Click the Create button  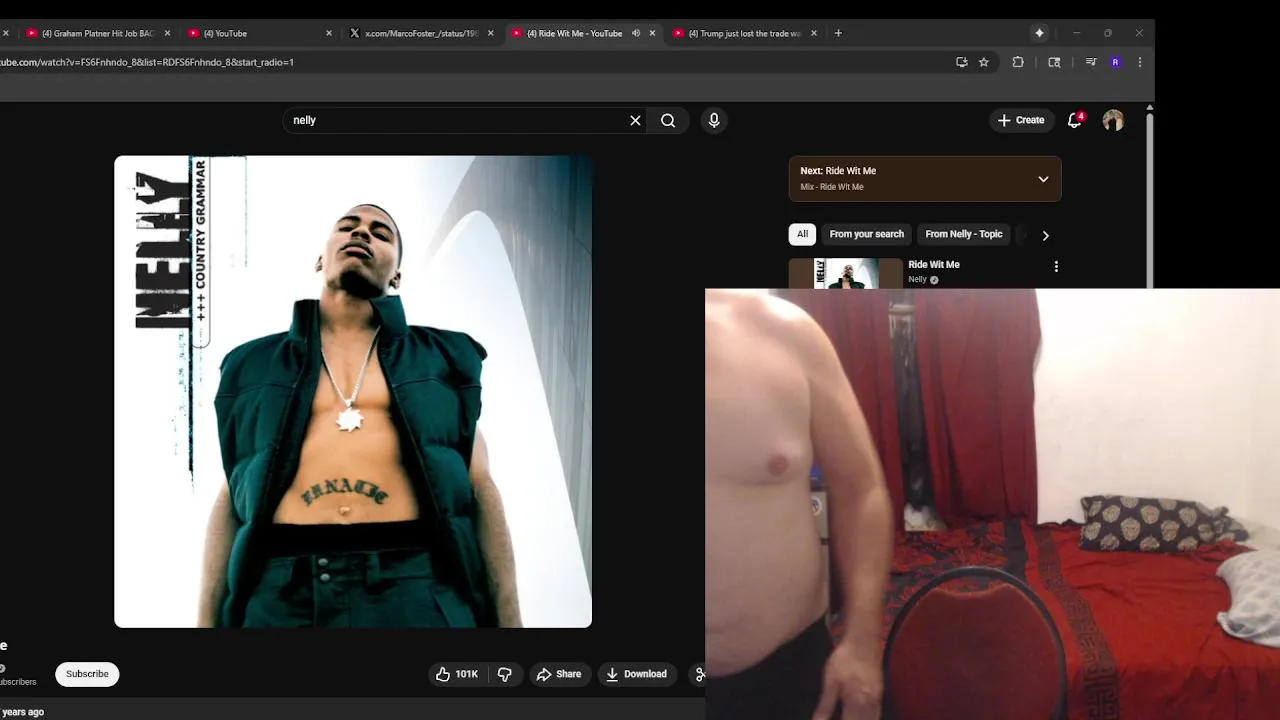tap(1021, 120)
